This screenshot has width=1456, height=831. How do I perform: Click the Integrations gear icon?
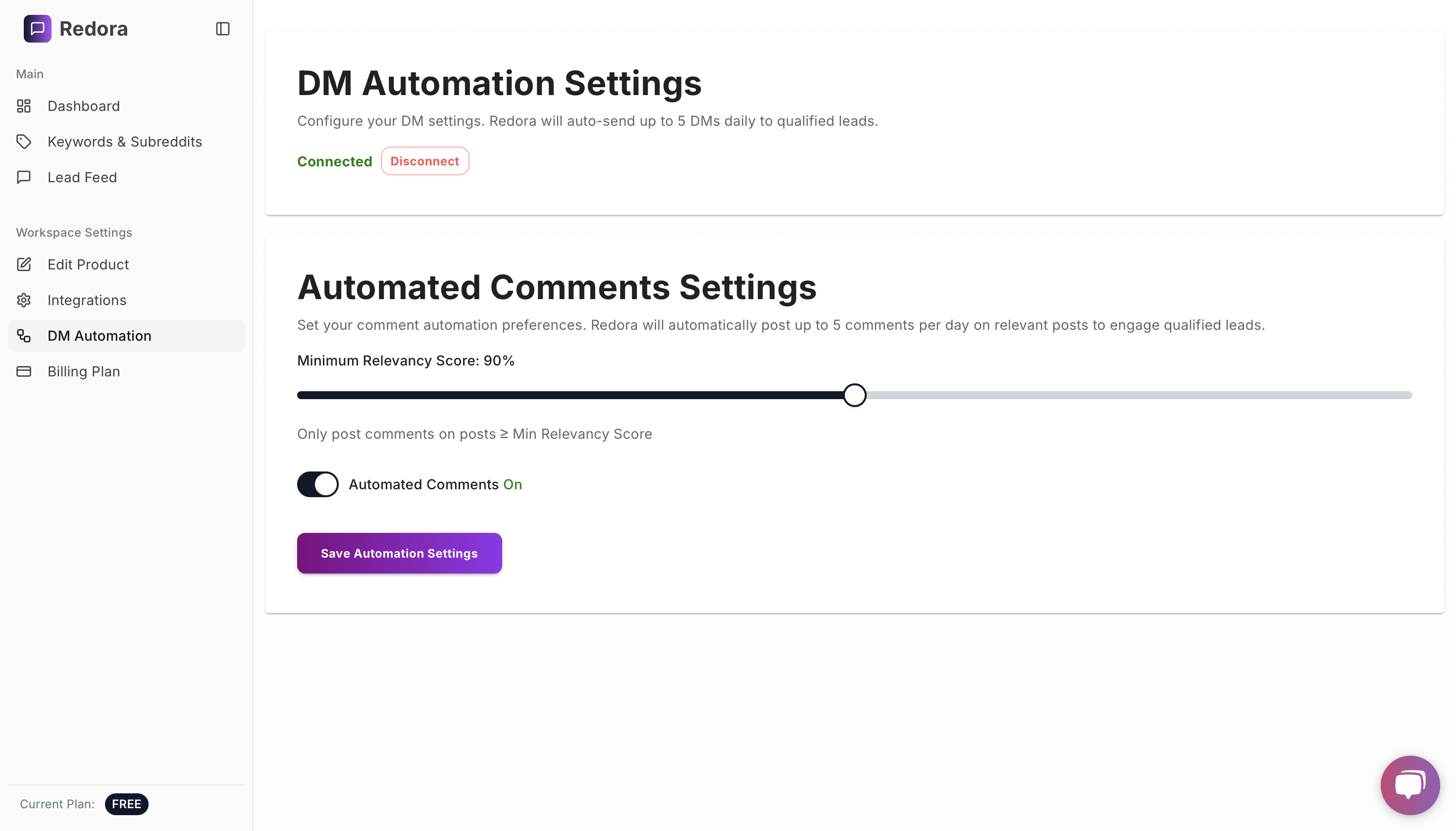click(23, 300)
